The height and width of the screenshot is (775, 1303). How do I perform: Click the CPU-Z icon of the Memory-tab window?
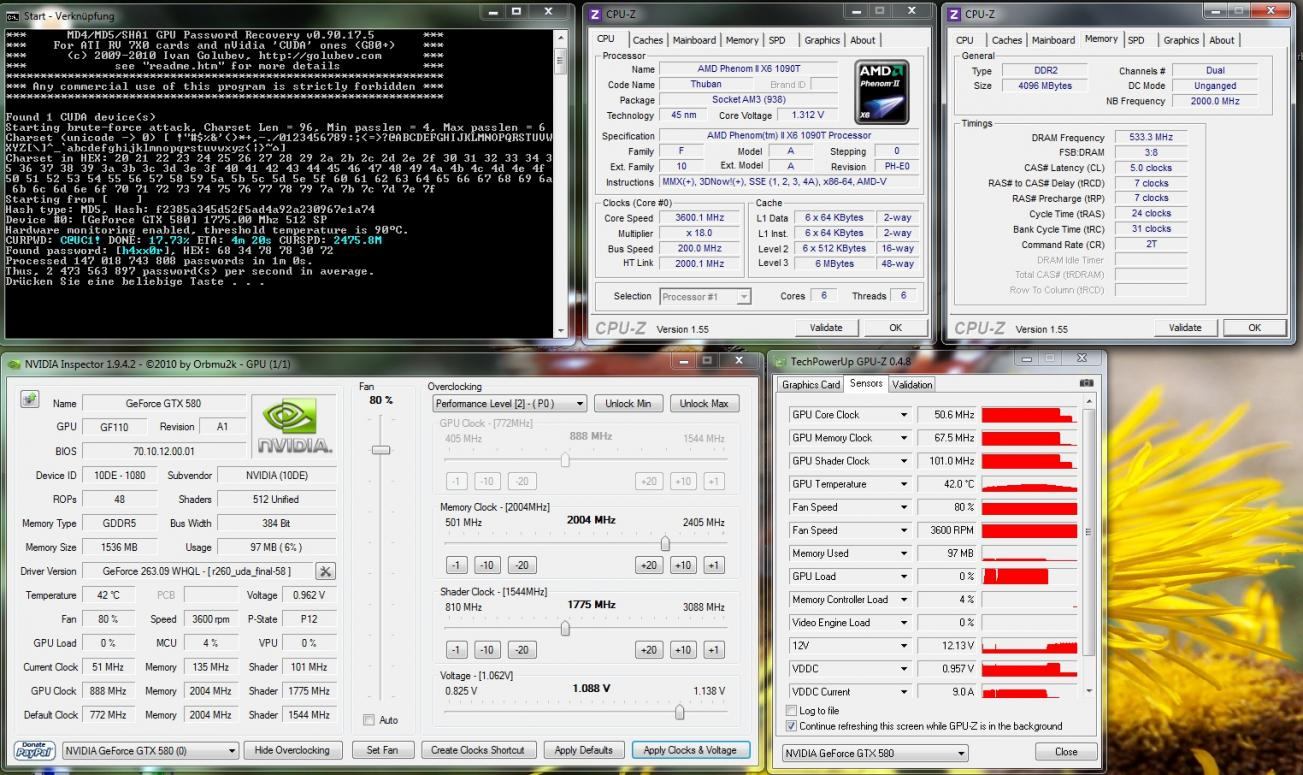pyautogui.click(x=954, y=14)
